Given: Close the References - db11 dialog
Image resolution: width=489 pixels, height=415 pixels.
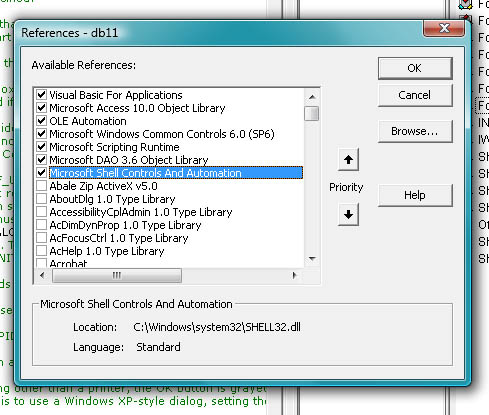Looking at the screenshot, I should point(444,28).
